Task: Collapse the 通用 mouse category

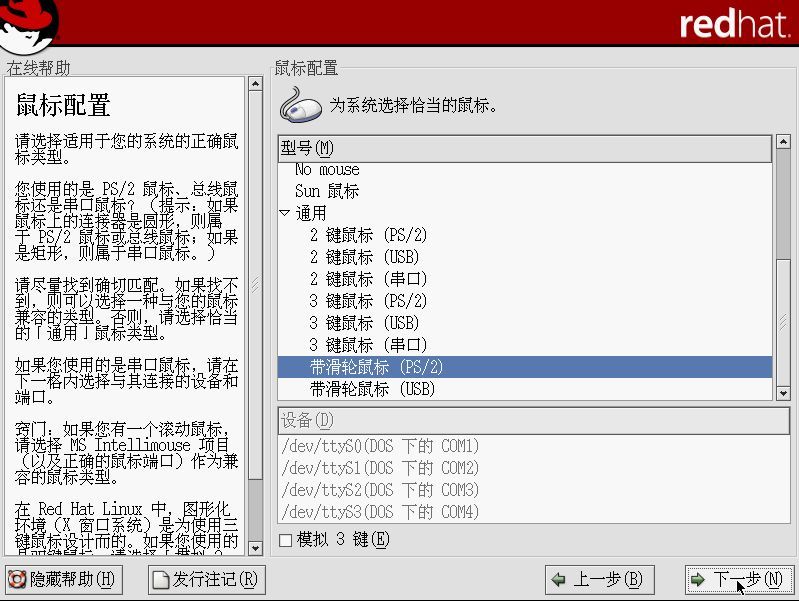Action: point(285,213)
